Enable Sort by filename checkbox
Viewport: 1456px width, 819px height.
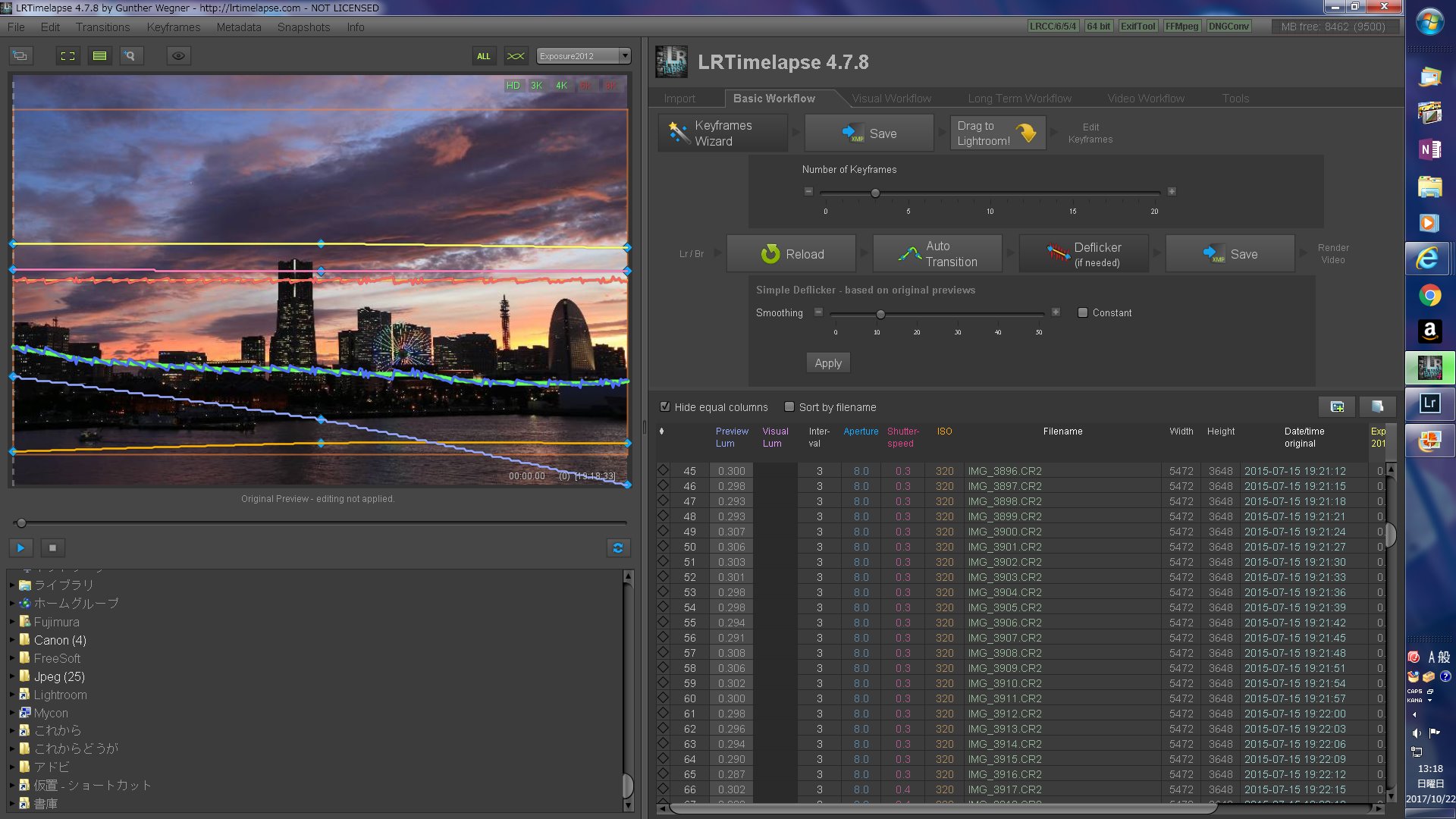click(789, 406)
